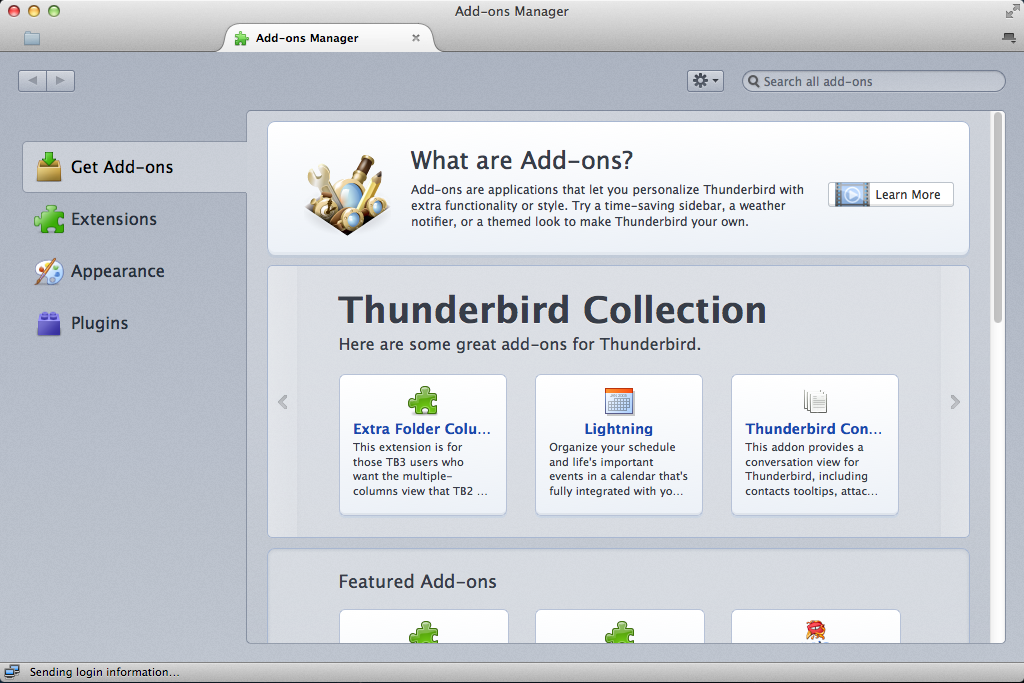Viewport: 1024px width, 683px height.
Task: Click the Featured Add-ons heading
Action: click(417, 582)
